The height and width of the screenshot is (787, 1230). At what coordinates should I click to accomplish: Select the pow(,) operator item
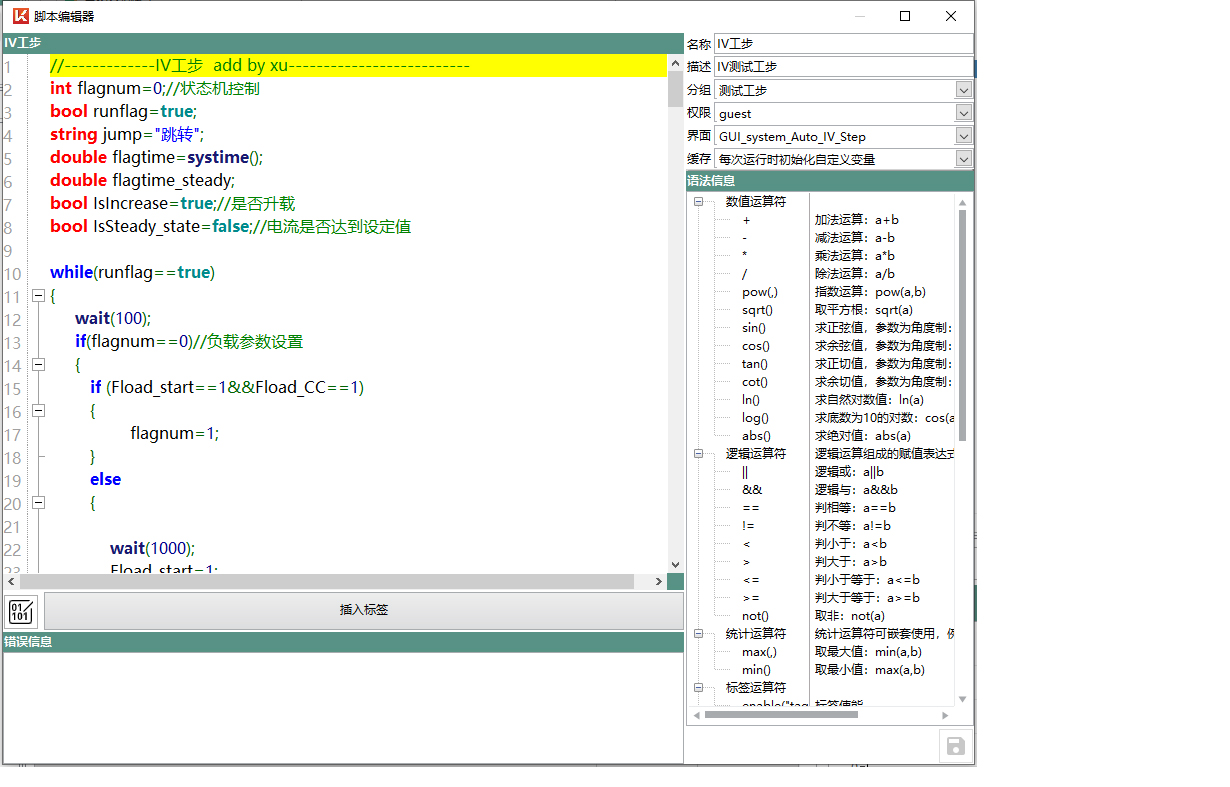759,292
